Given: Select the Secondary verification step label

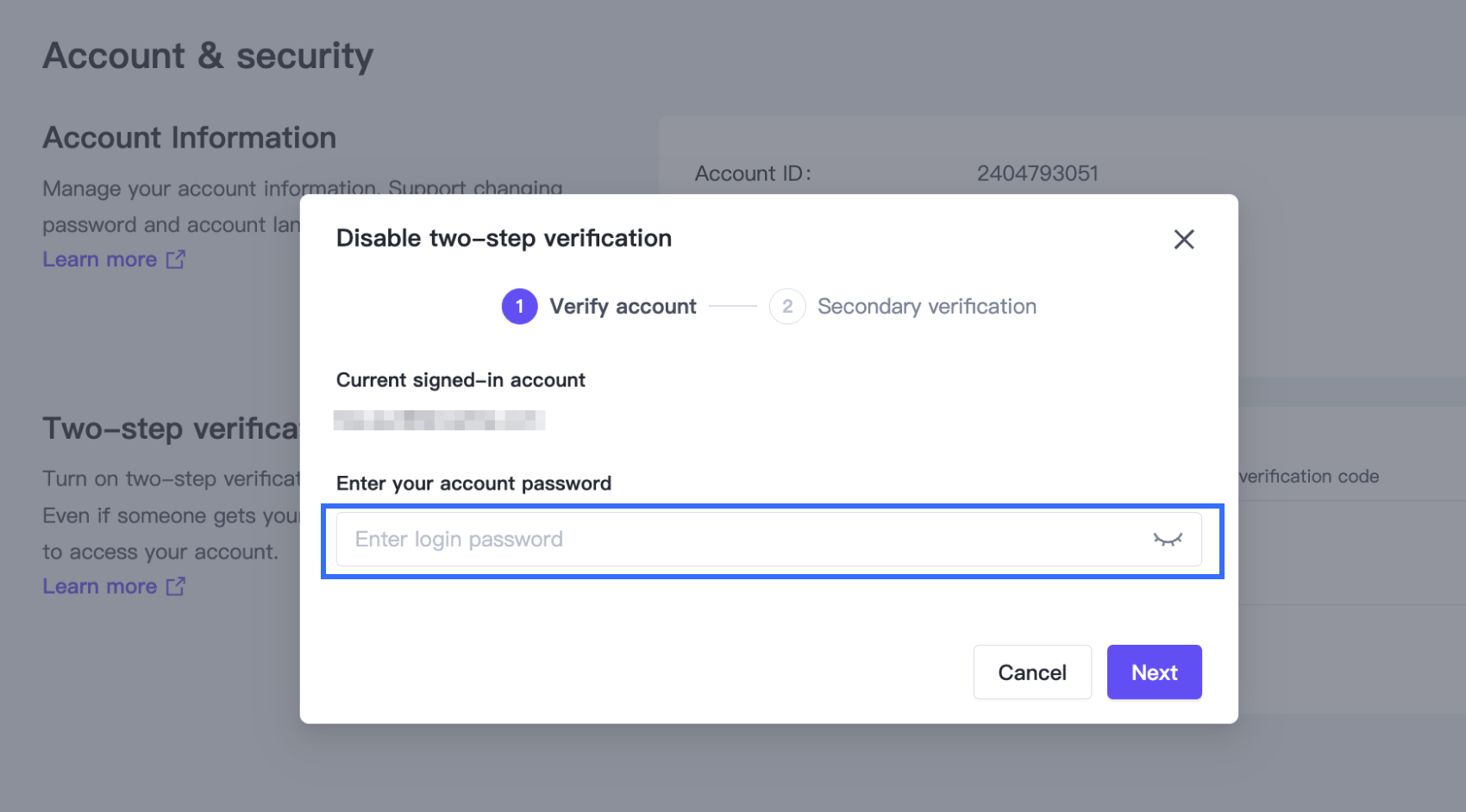Looking at the screenshot, I should (x=926, y=307).
